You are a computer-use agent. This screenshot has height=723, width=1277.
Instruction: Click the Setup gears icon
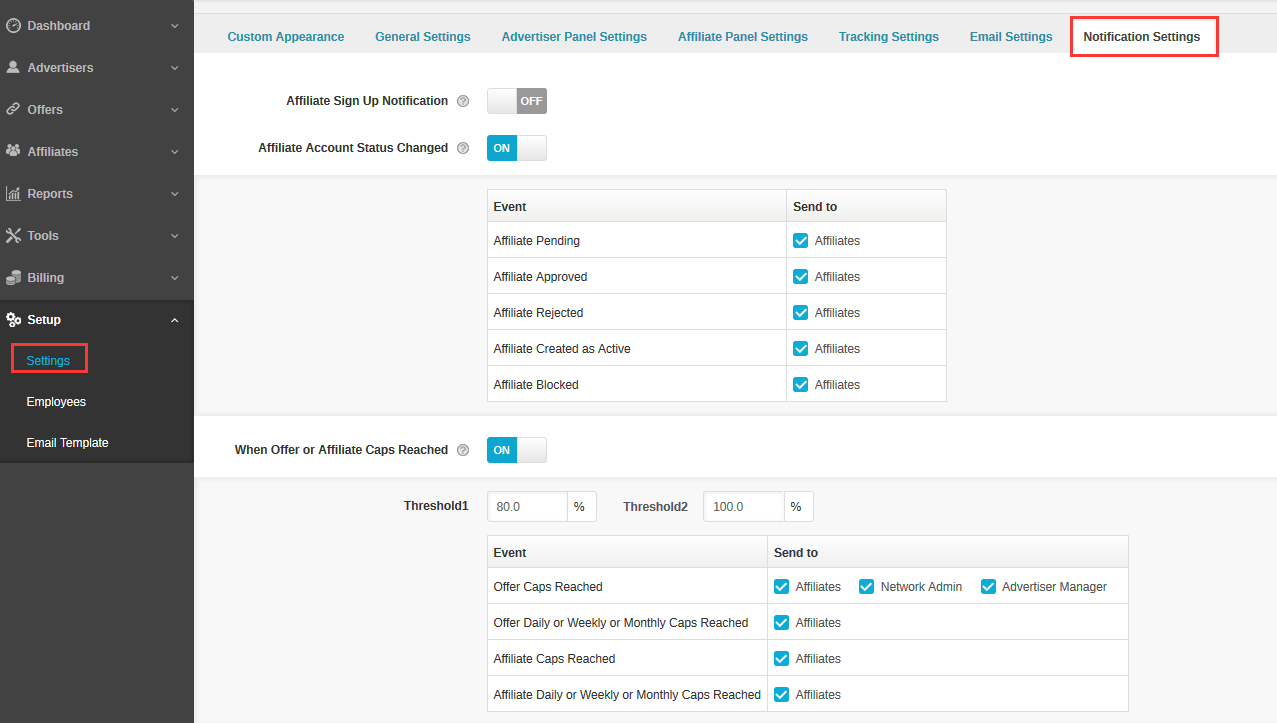point(13,320)
